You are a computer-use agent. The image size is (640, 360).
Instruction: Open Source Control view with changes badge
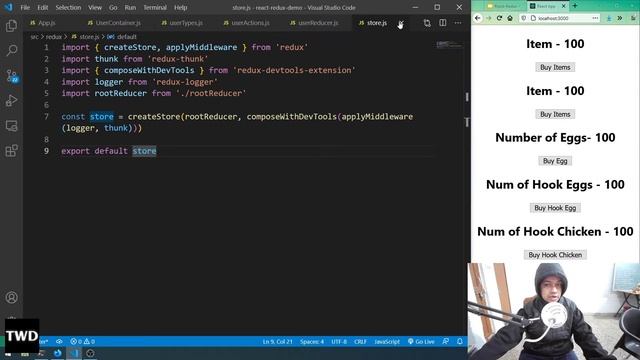pos(11,76)
